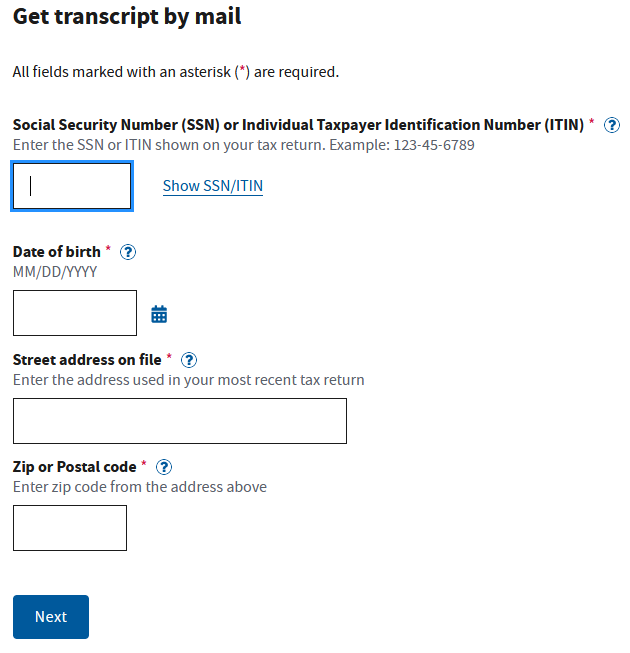
Task: Open the calendar date picker
Action: [159, 314]
